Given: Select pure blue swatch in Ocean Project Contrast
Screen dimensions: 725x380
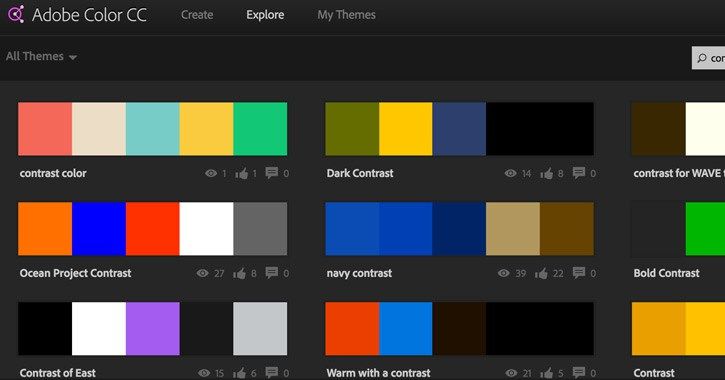Looking at the screenshot, I should [99, 229].
